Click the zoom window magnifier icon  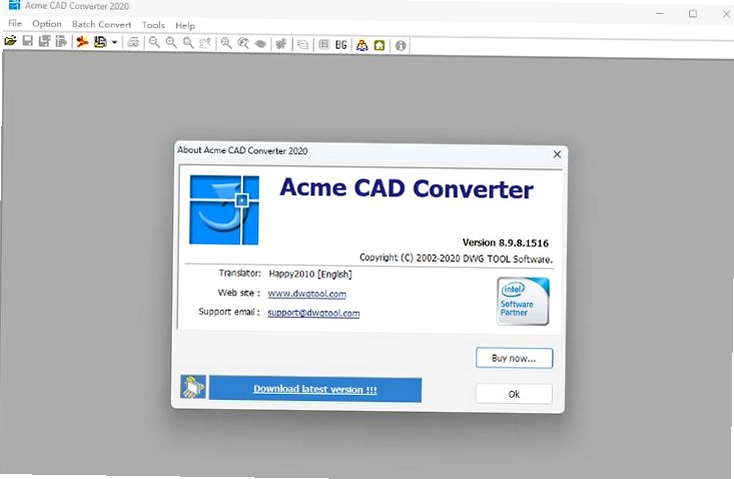point(226,44)
